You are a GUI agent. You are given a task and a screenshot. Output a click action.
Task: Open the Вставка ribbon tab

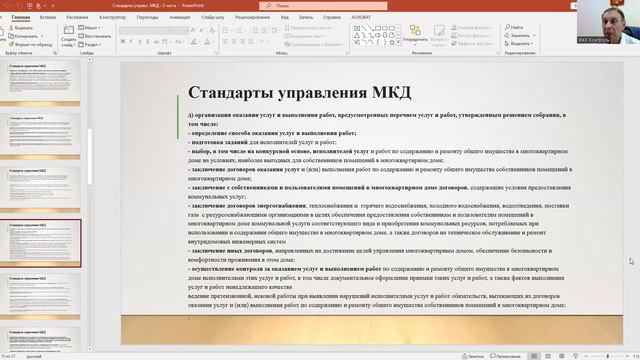[x=48, y=17]
